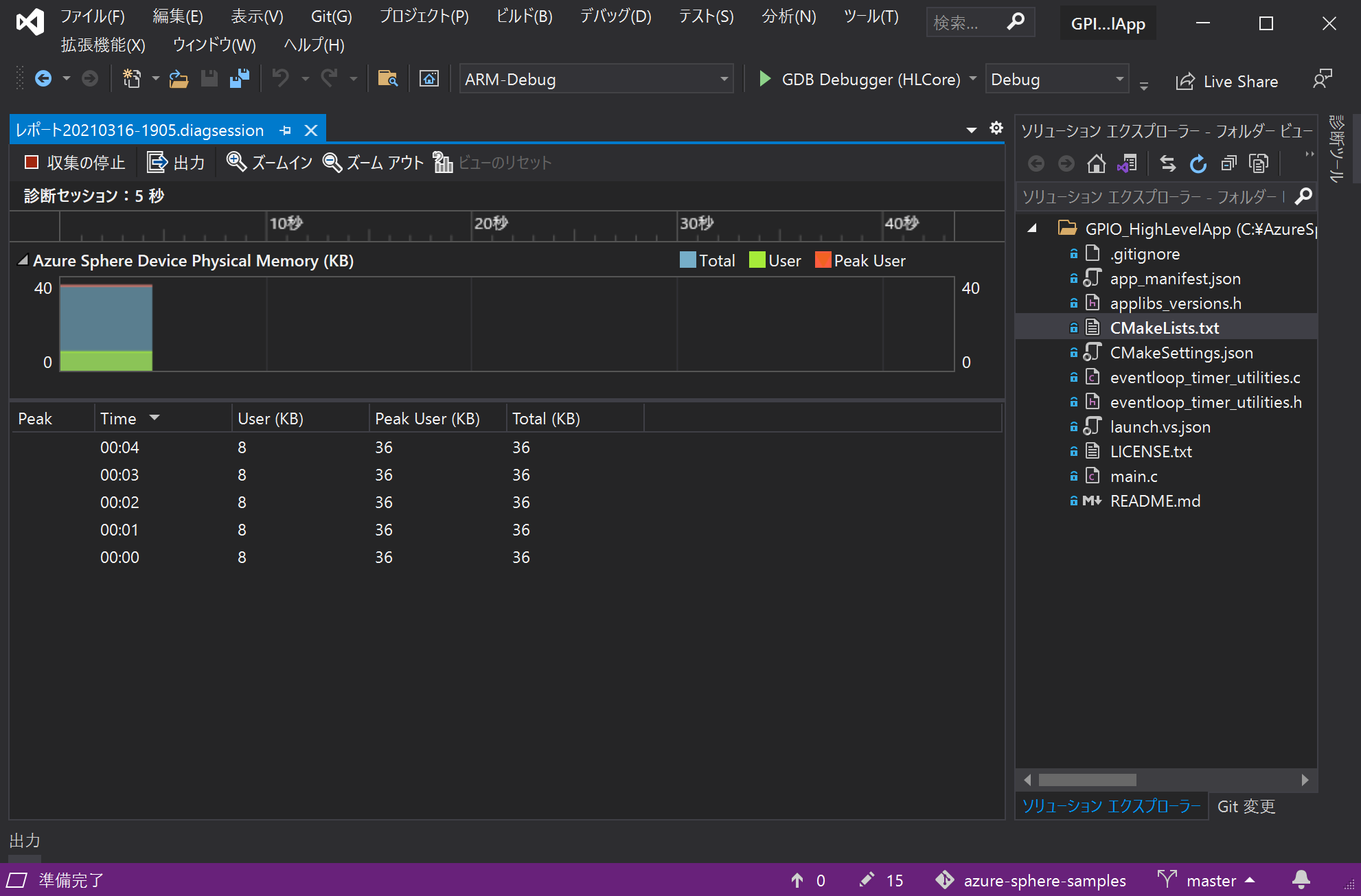
Task: Toggle Show All Files in Solution Explorer
Action: (x=1259, y=163)
